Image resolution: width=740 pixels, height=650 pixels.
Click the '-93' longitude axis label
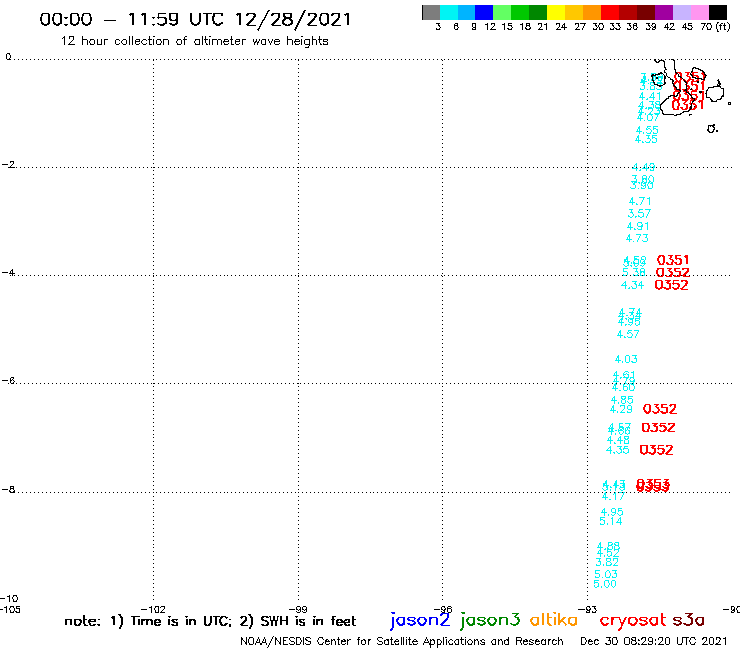click(x=588, y=609)
